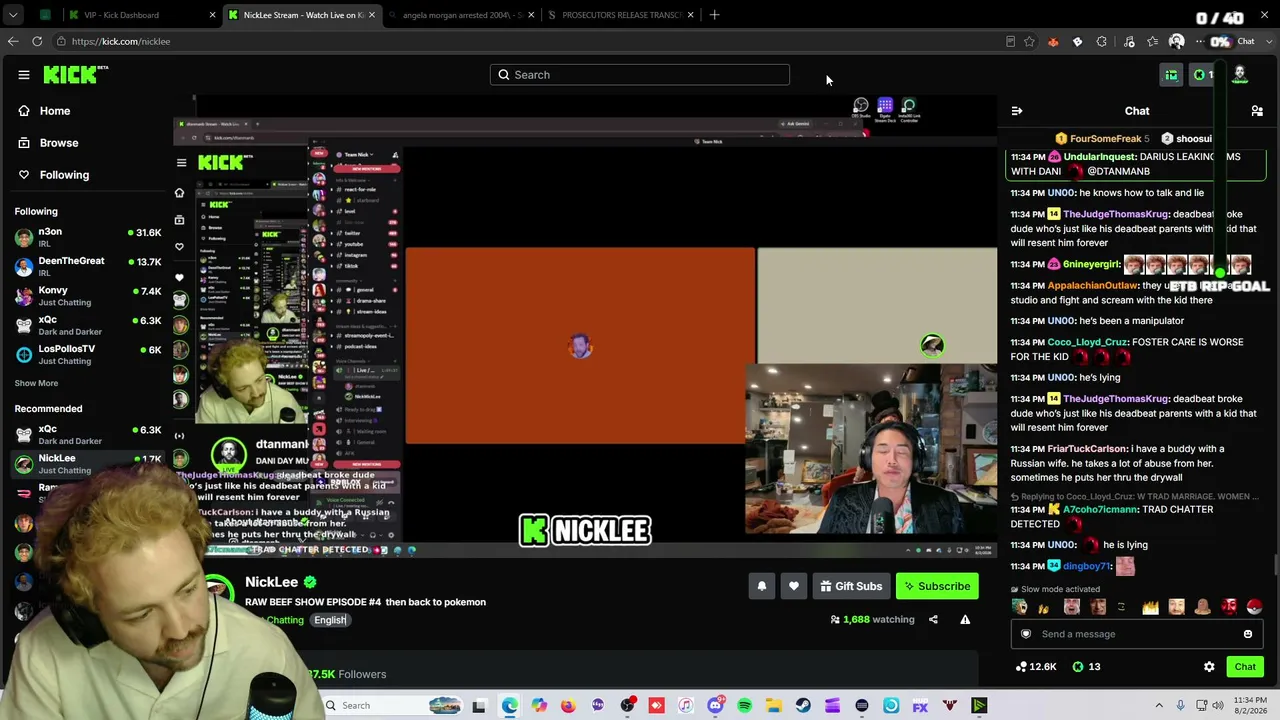This screenshot has width=1280, height=720.
Task: Go back in browser history
Action: [x=12, y=41]
